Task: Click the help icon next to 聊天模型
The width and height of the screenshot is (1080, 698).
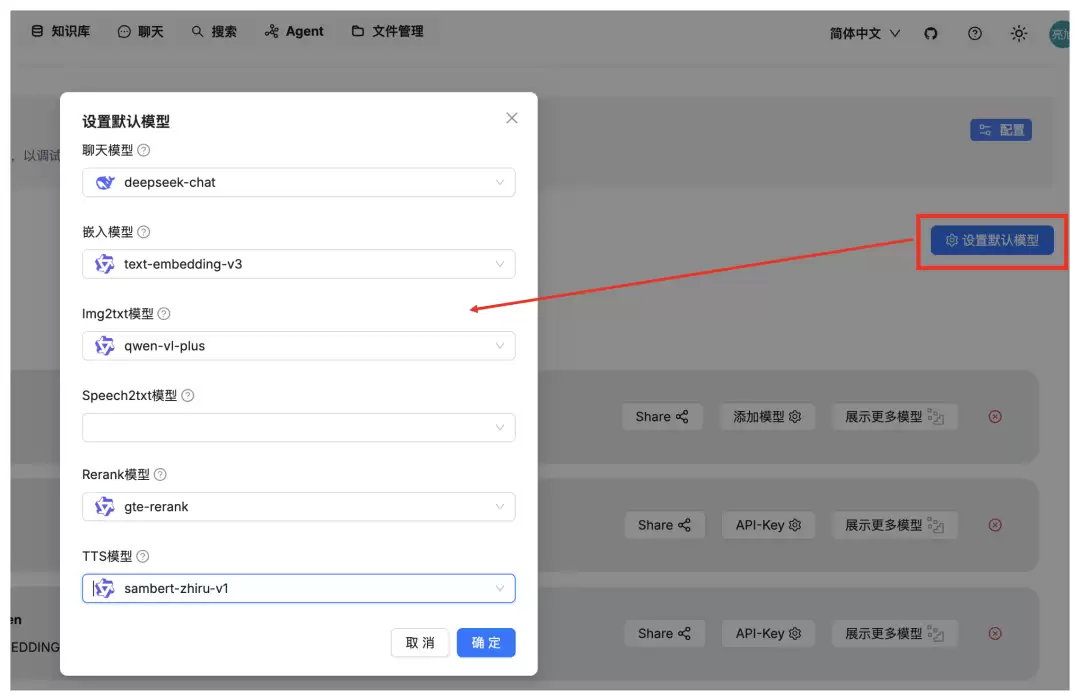Action: (143, 150)
